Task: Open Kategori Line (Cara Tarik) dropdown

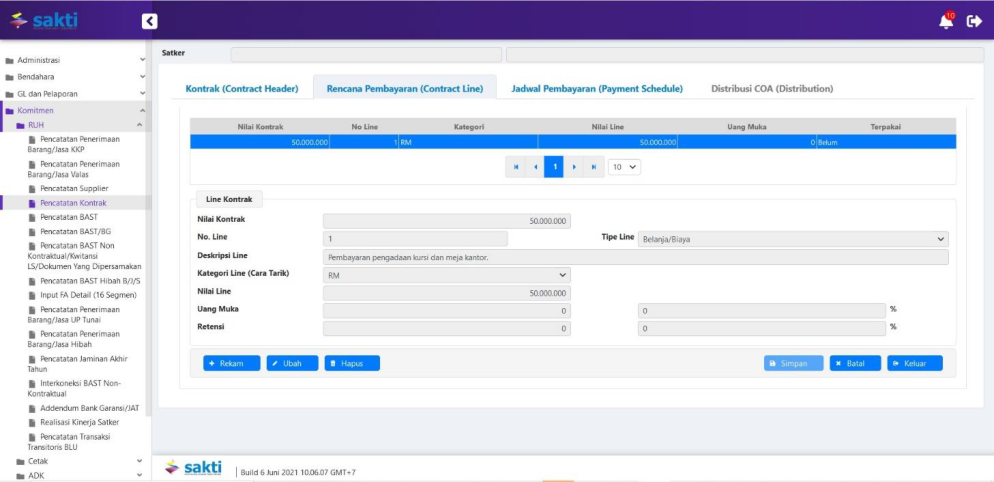Action: (x=446, y=275)
